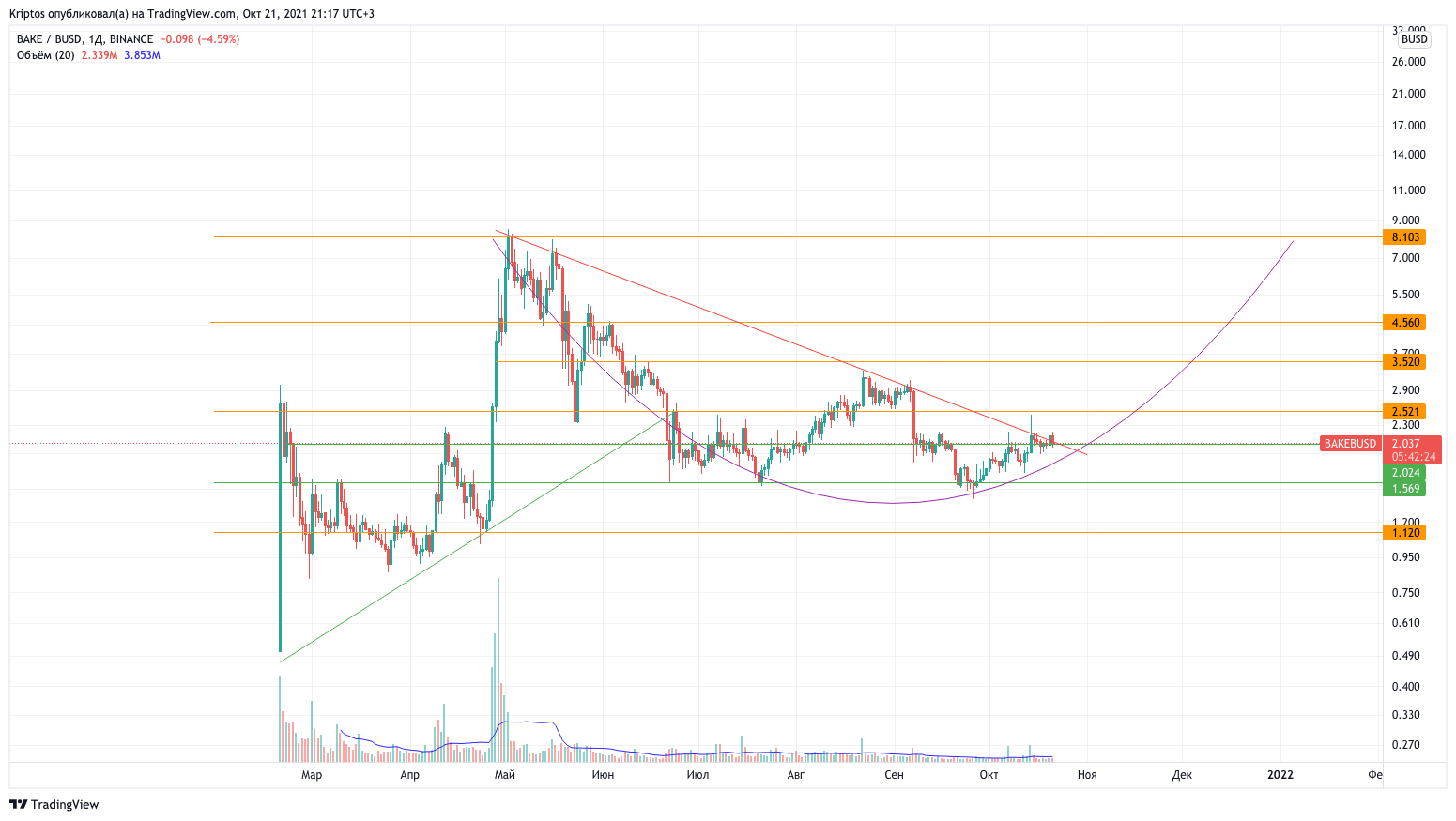Click the 9.000 price scale value
The width and height of the screenshot is (1456, 821).
coord(1406,220)
